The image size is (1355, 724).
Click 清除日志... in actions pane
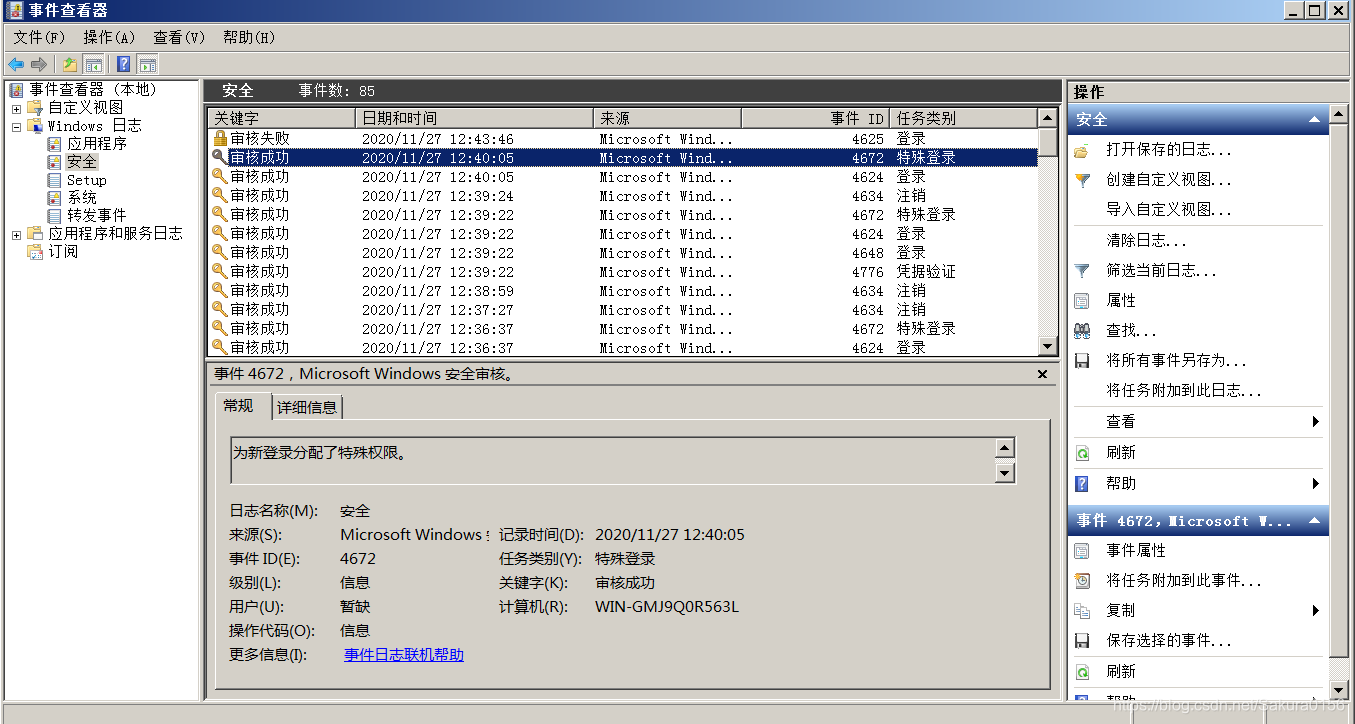[x=1146, y=240]
